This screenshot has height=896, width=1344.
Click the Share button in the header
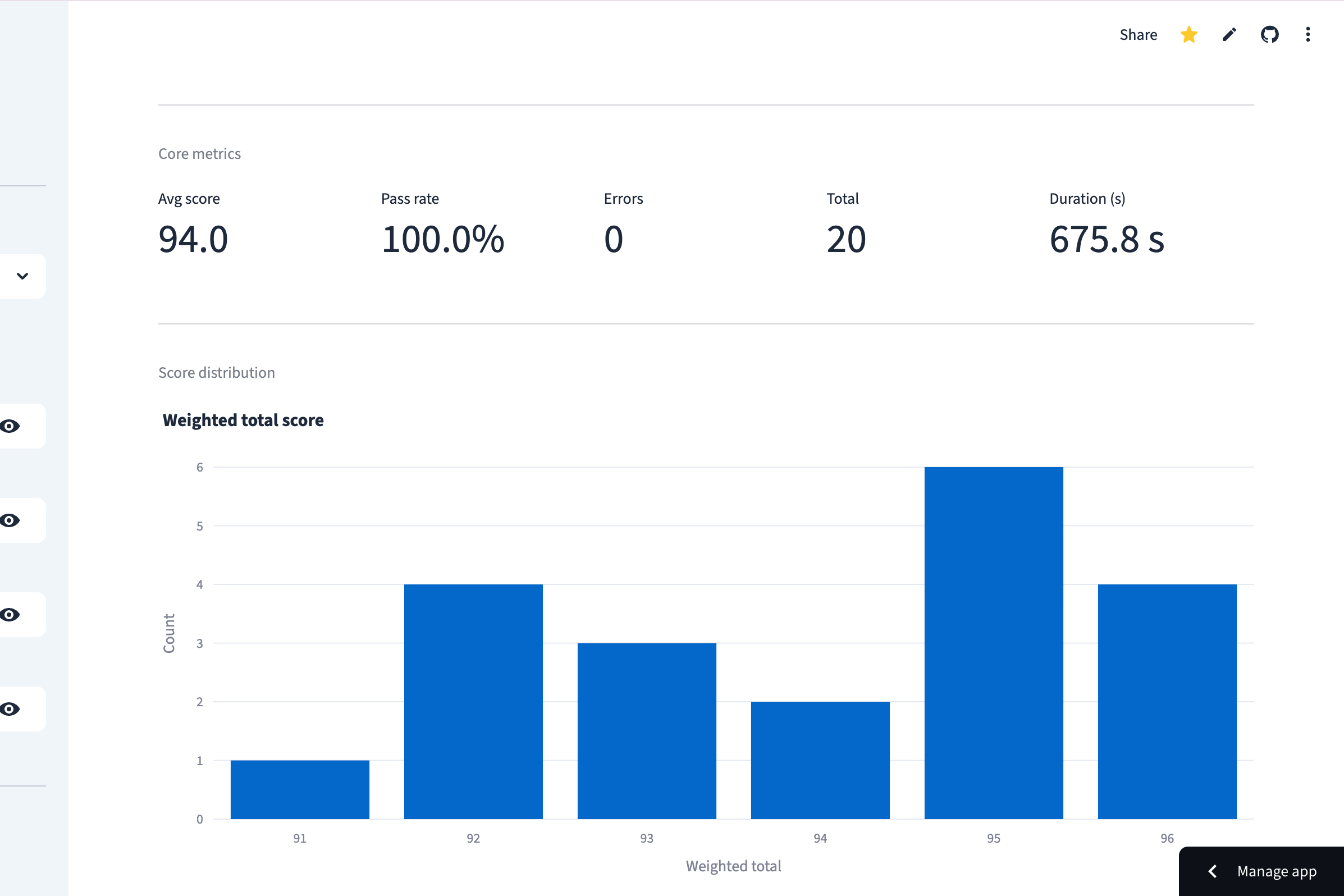click(x=1138, y=35)
